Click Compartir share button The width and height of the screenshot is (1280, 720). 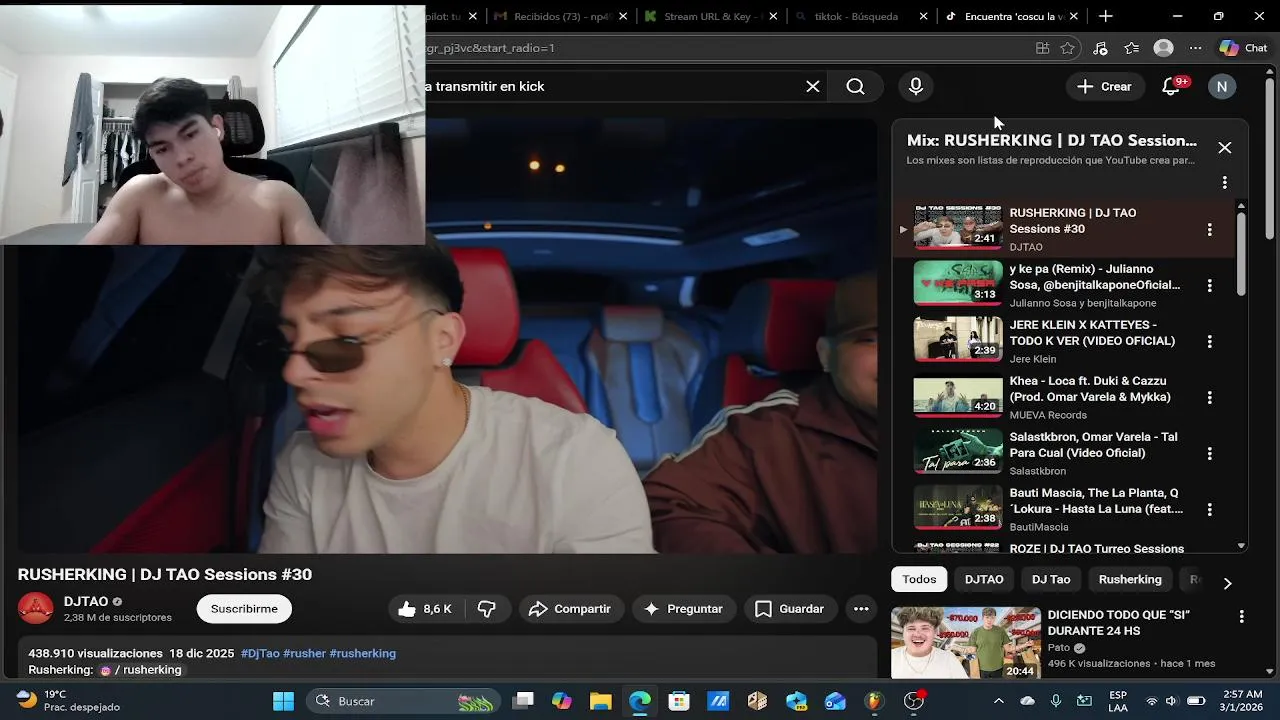click(570, 609)
